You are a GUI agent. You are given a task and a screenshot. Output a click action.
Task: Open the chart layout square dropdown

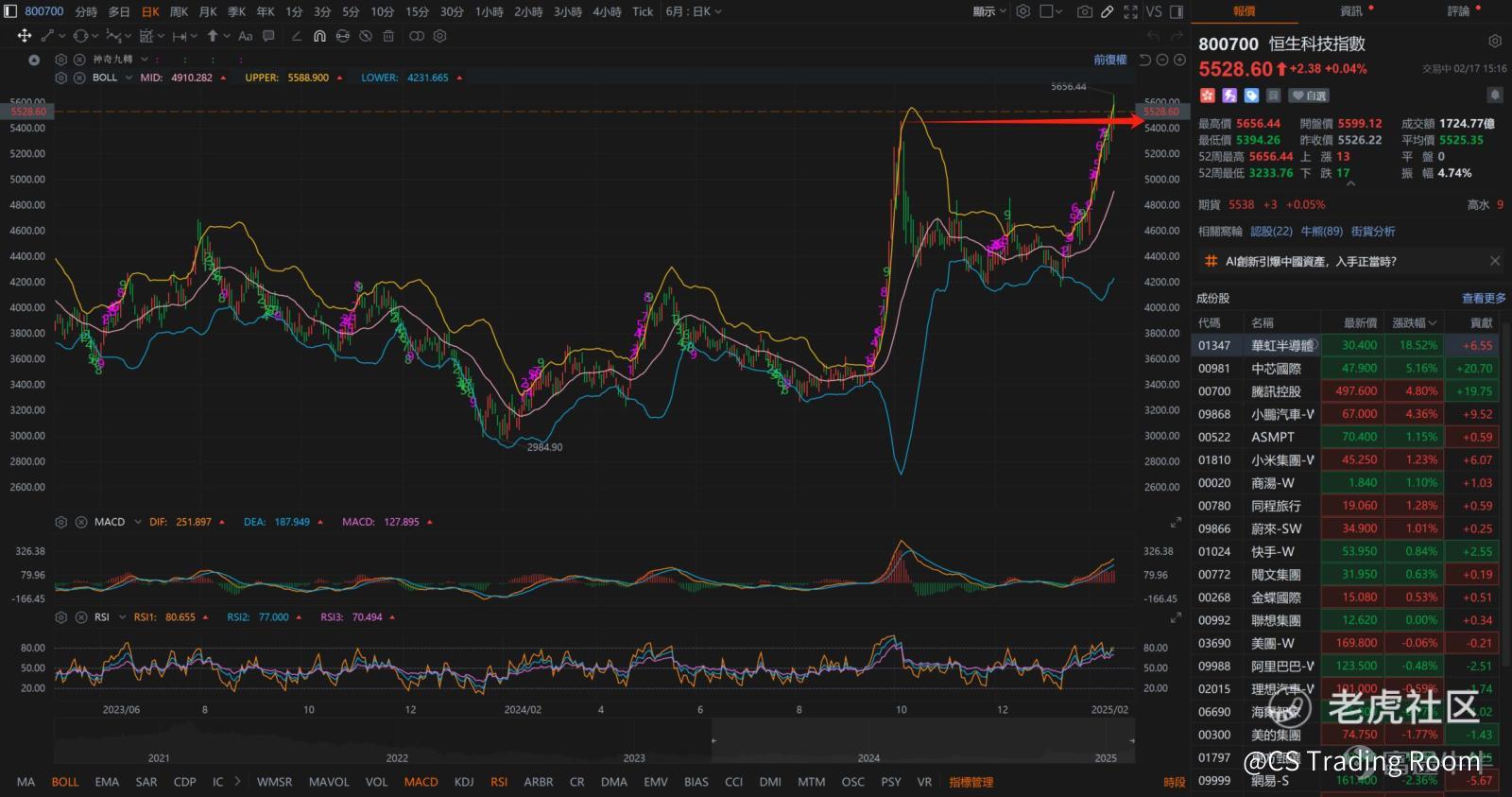(x=1051, y=11)
